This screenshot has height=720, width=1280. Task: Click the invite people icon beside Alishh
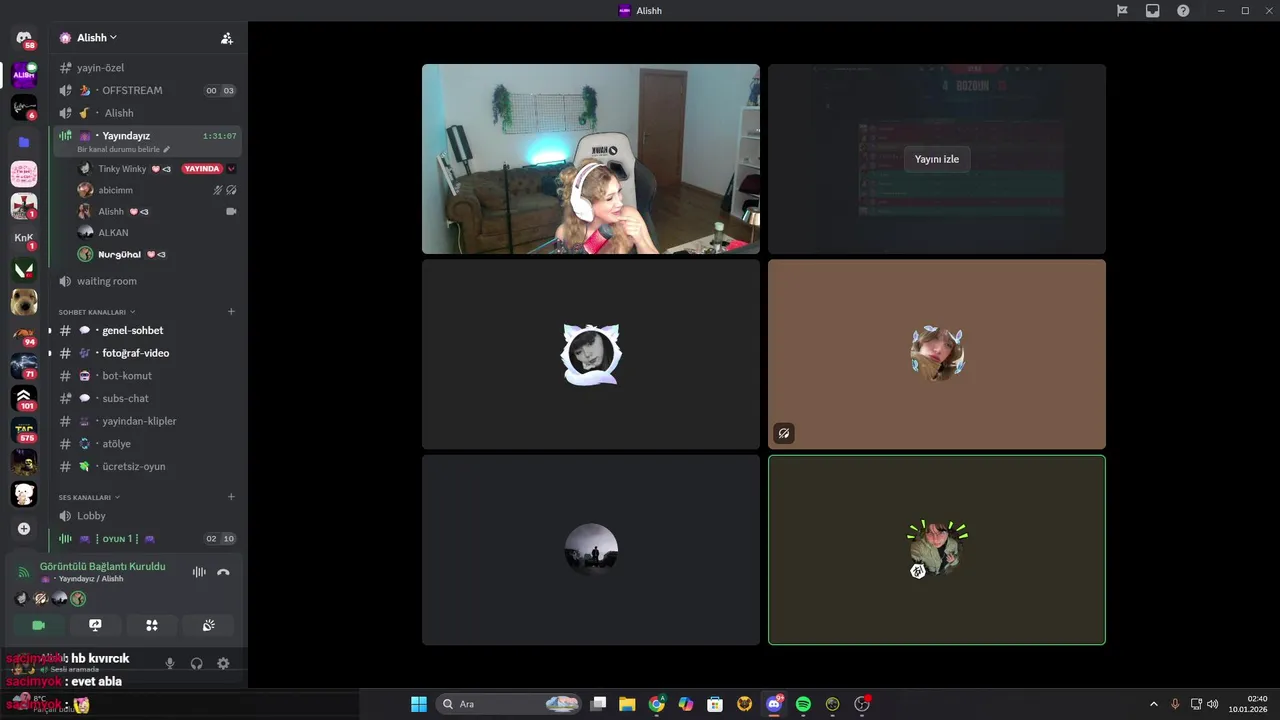click(227, 38)
